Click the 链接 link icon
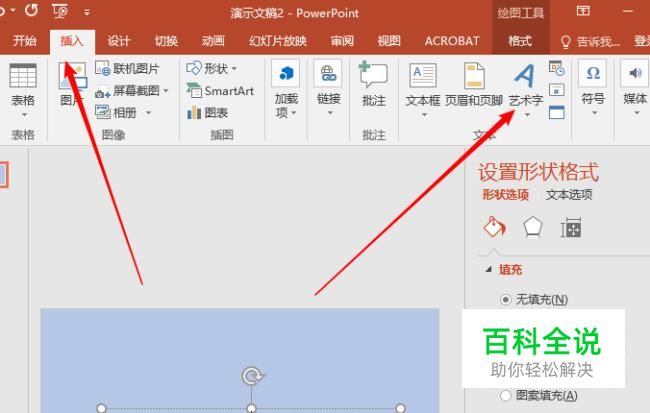 [x=328, y=73]
